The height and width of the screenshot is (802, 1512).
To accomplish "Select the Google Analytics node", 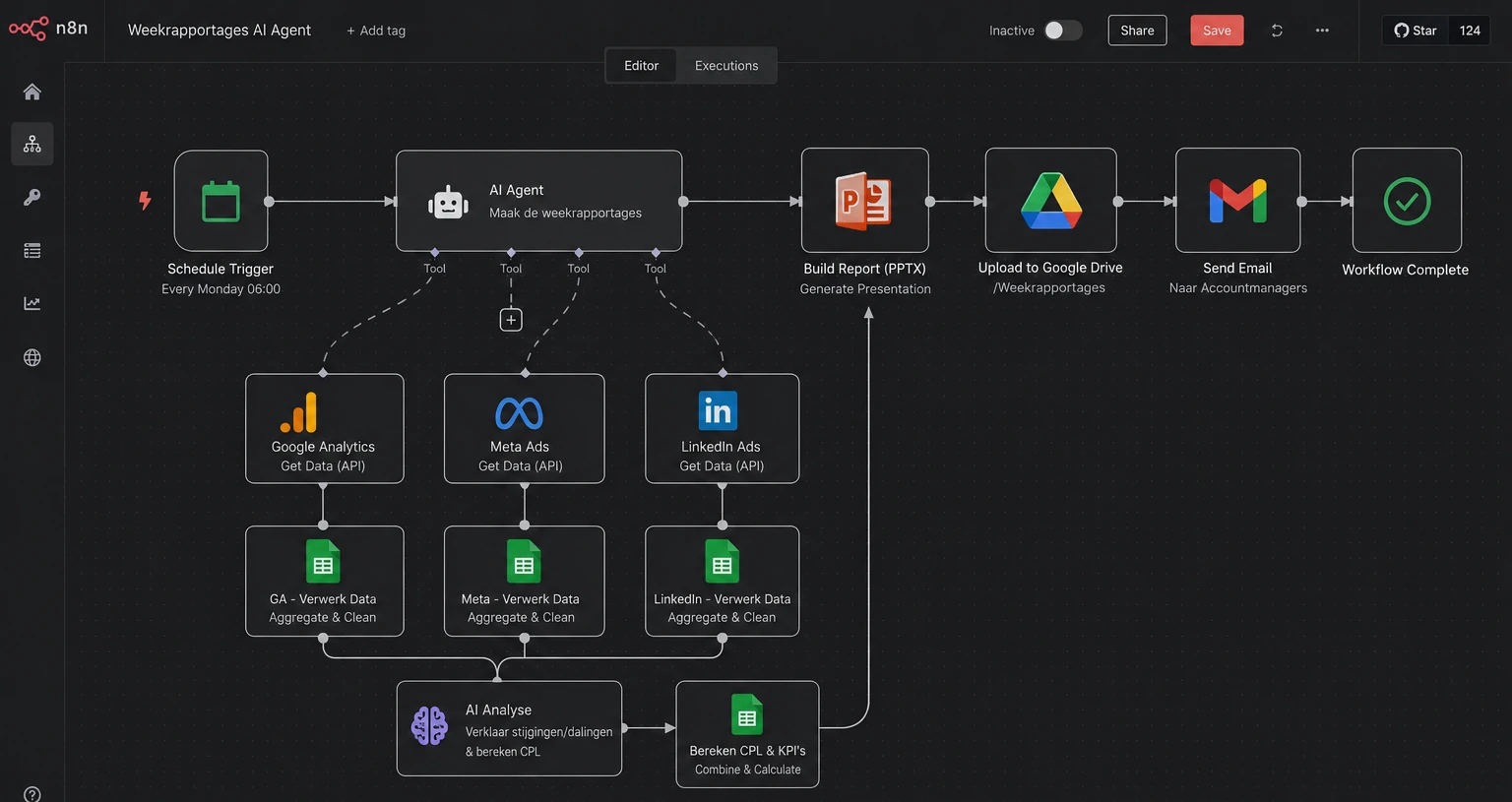I will click(x=324, y=428).
